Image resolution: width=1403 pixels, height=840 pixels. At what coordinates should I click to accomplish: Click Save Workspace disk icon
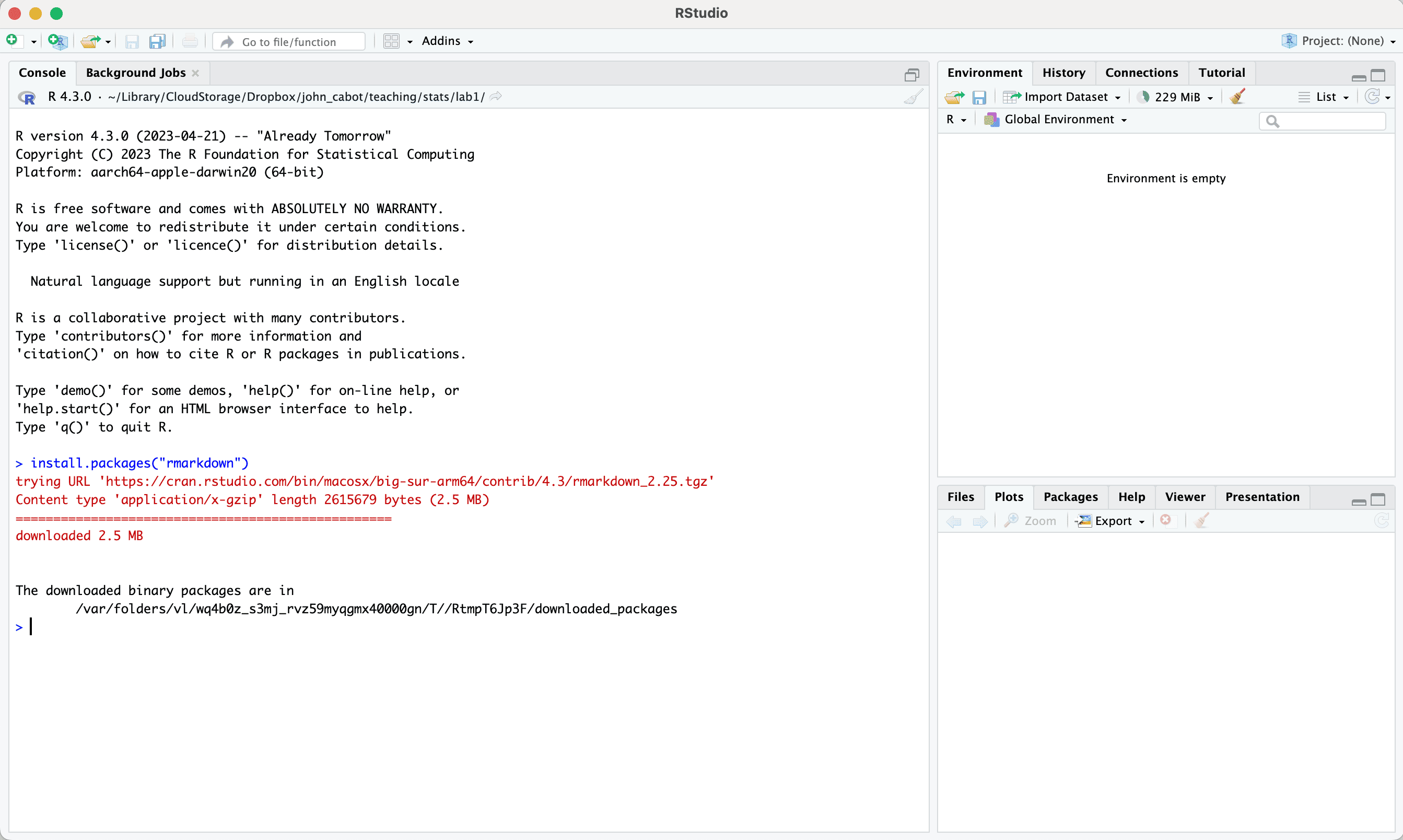[x=979, y=97]
